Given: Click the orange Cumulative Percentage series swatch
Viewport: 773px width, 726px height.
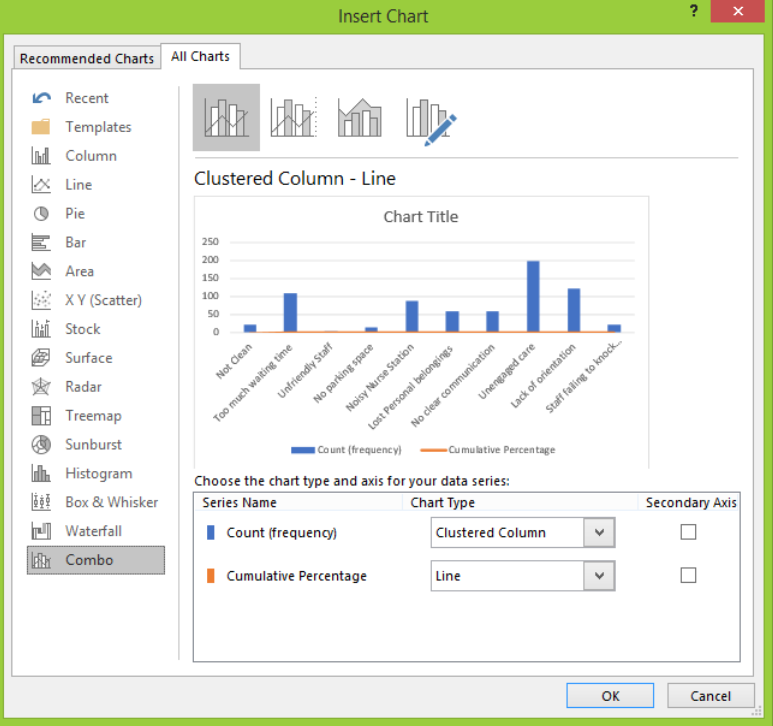Looking at the screenshot, I should (x=211, y=575).
